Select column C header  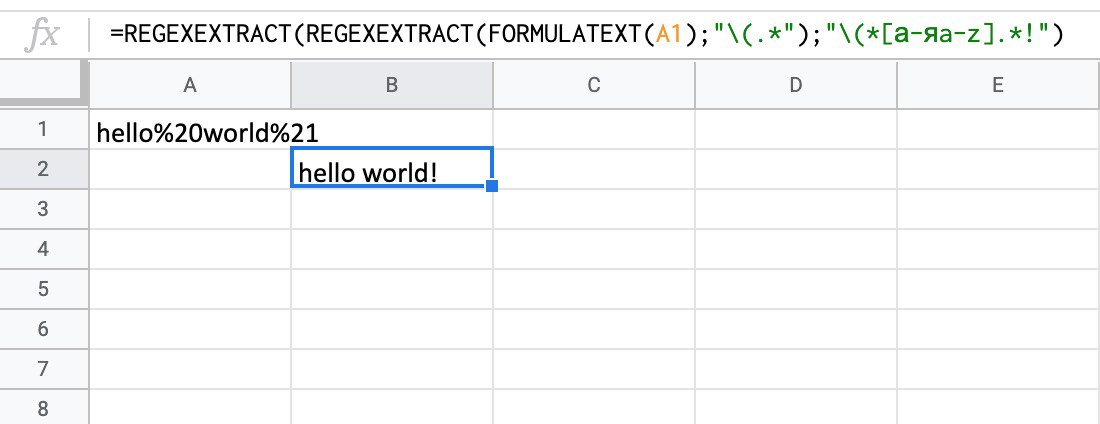[x=593, y=85]
